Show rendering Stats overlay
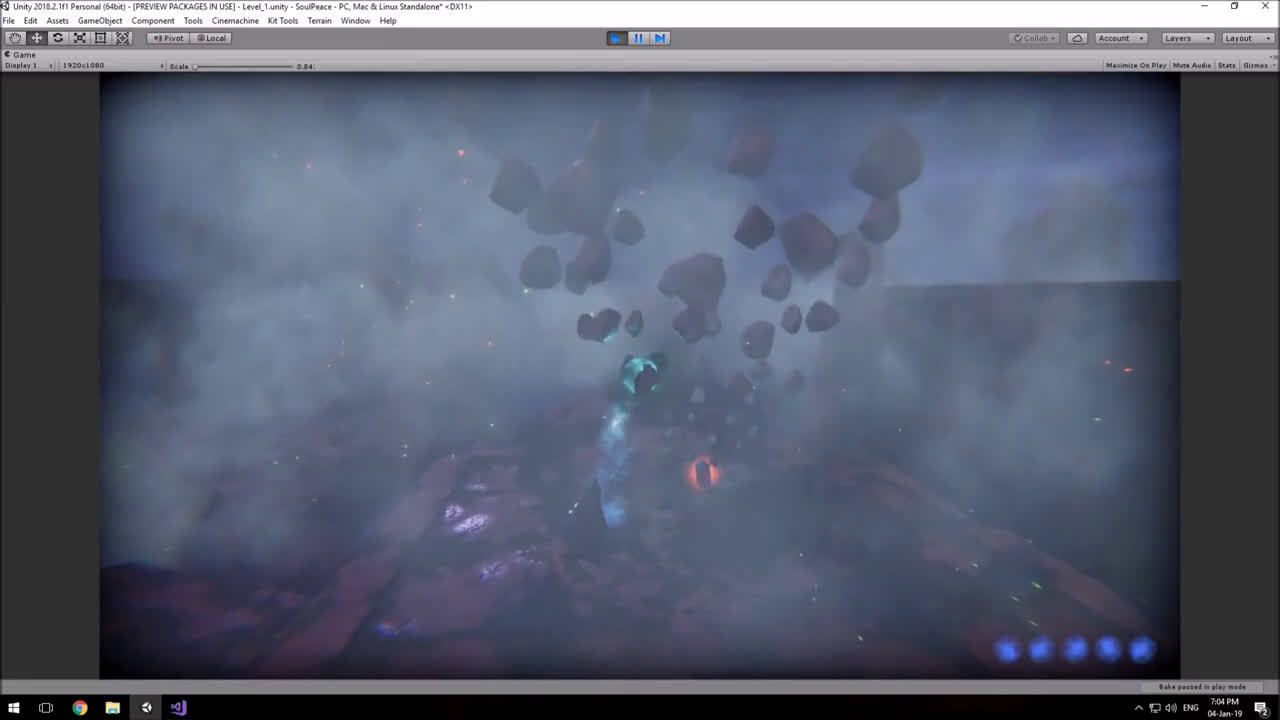The width and height of the screenshot is (1280, 720). [x=1226, y=65]
